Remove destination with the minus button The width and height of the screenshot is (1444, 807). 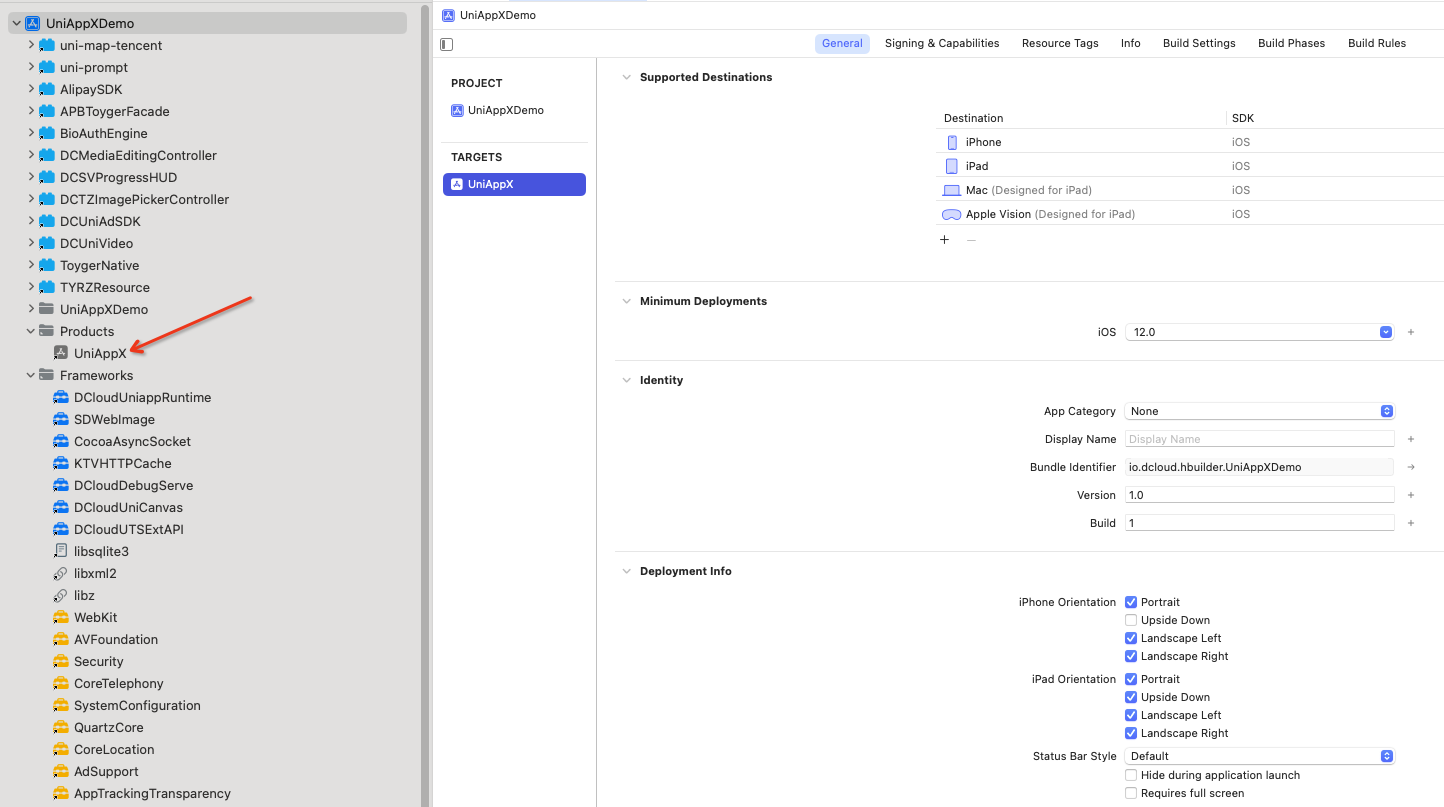pyautogui.click(x=971, y=240)
